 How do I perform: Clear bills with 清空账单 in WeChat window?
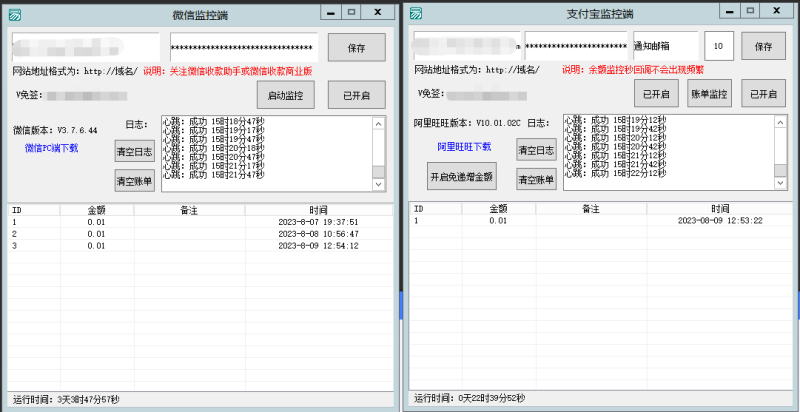[135, 181]
